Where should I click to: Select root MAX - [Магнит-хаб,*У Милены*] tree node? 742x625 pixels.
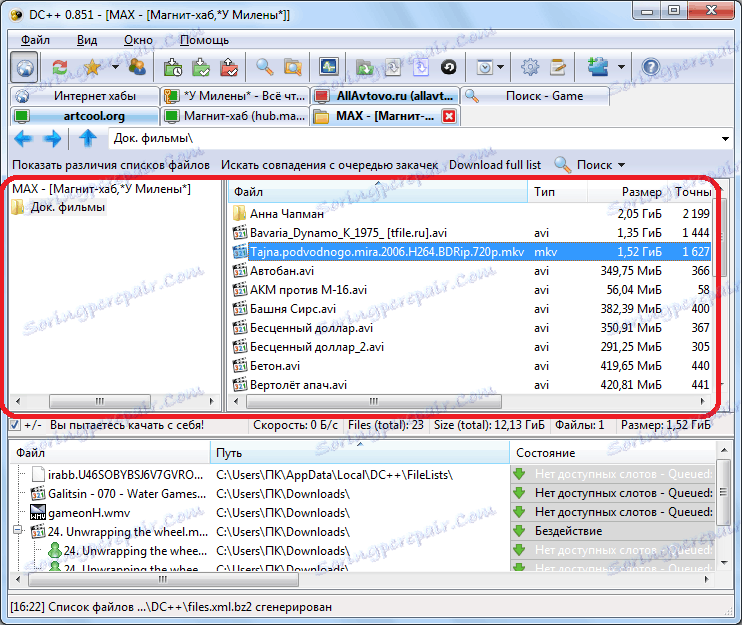tap(101, 189)
